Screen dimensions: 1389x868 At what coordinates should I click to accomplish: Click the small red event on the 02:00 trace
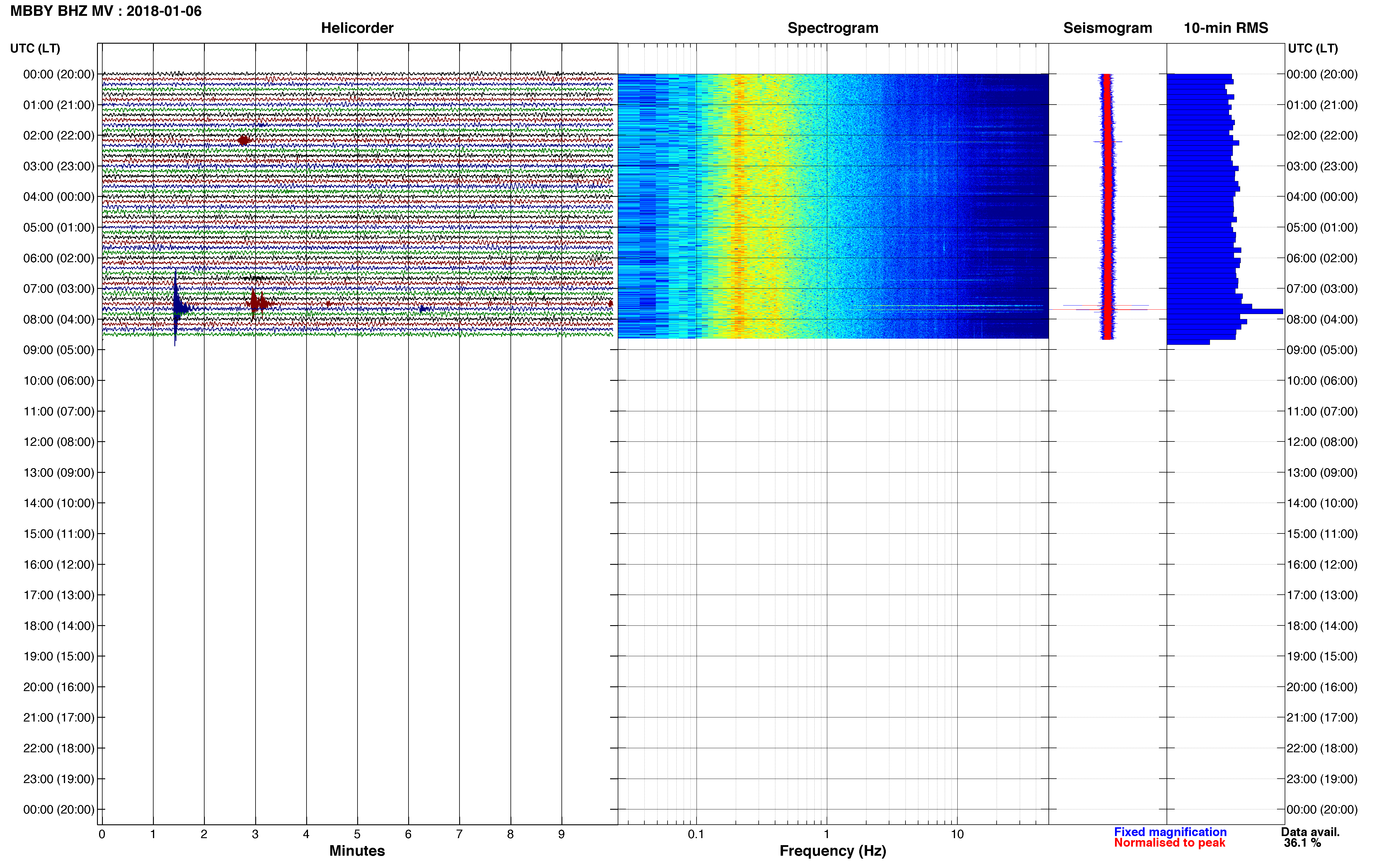click(244, 140)
